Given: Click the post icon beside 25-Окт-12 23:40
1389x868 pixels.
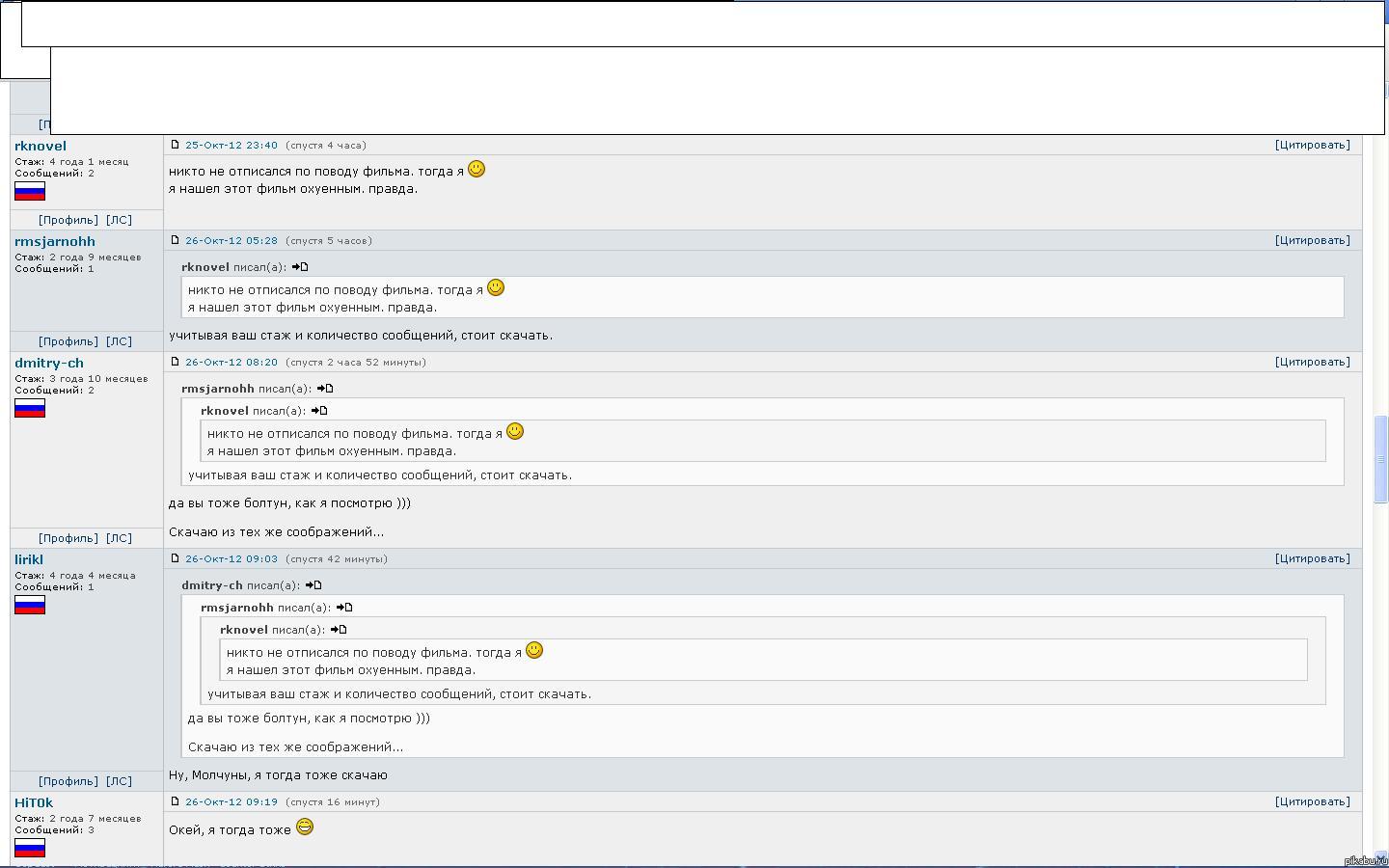Looking at the screenshot, I should pos(175,145).
